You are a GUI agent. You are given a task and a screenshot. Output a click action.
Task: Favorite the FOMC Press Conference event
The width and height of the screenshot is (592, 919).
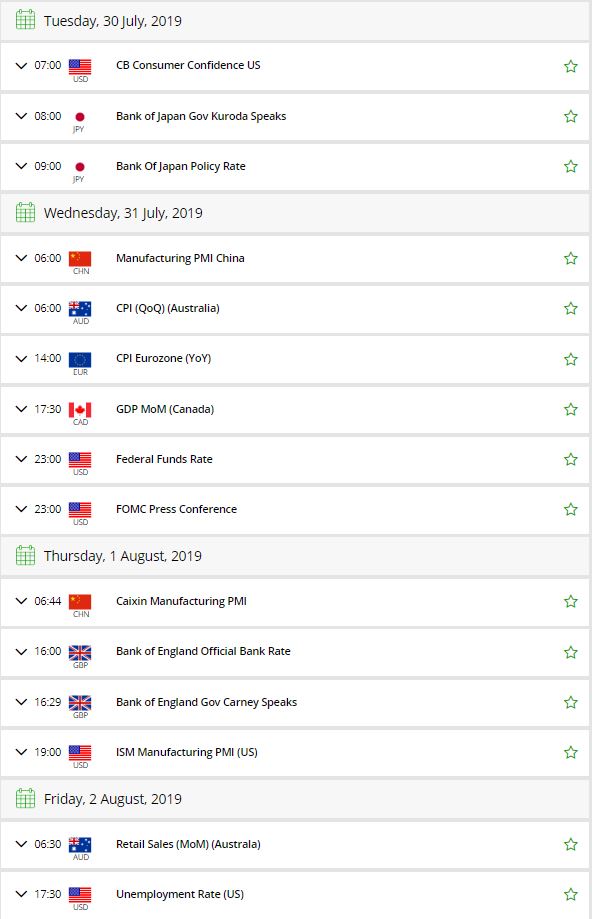[571, 508]
